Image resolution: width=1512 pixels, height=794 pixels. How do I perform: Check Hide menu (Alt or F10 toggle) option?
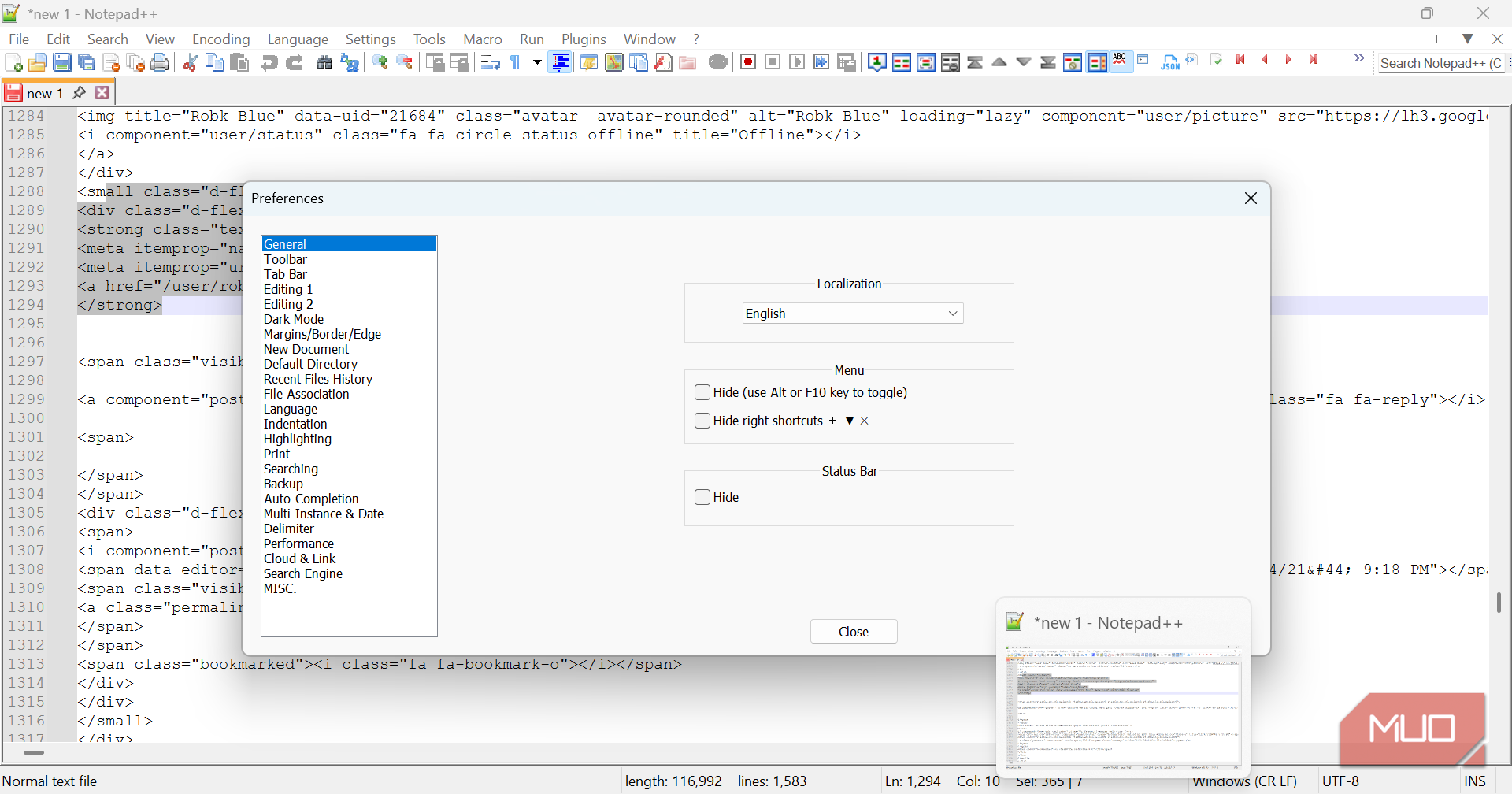(x=702, y=392)
